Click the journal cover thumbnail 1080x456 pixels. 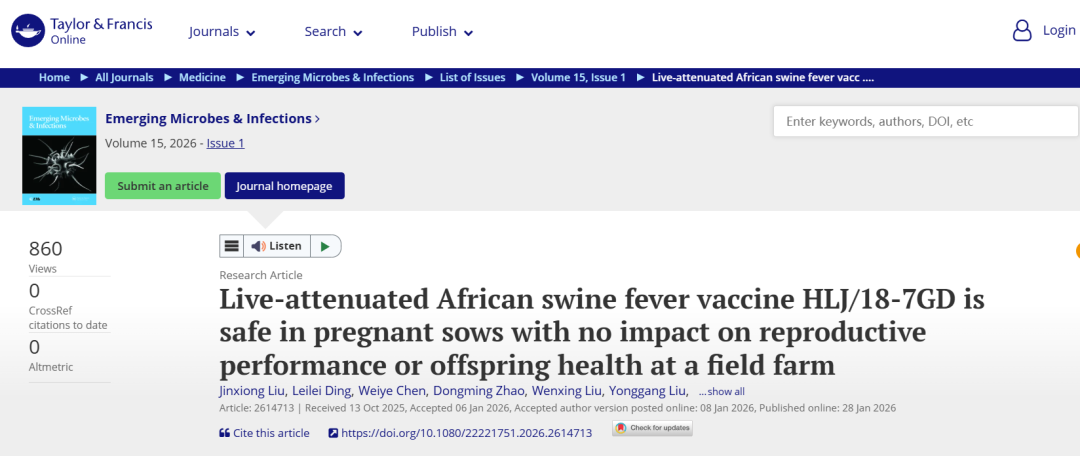(x=59, y=156)
